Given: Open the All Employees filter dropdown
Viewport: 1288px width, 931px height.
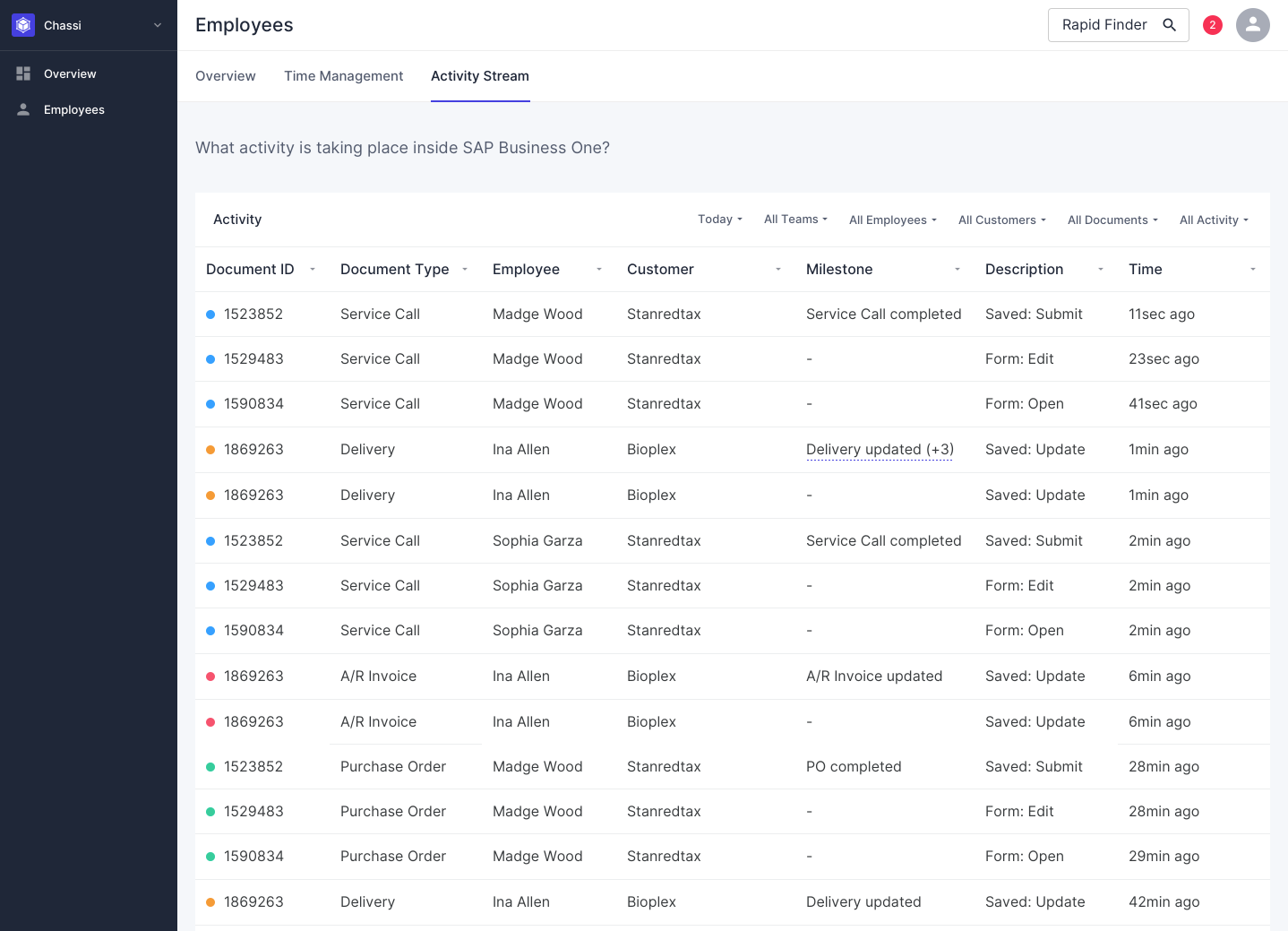Looking at the screenshot, I should coord(893,220).
